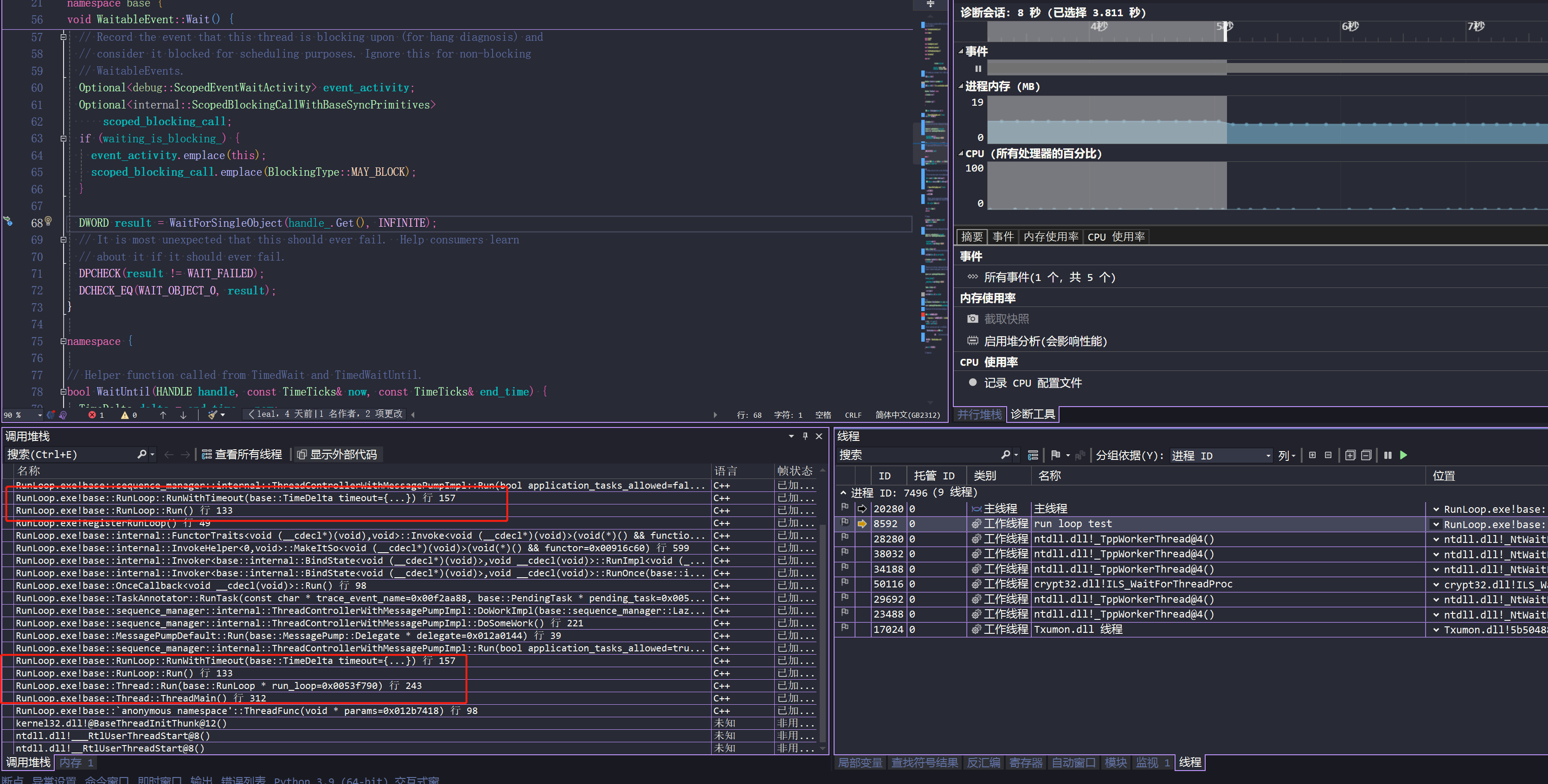Click call stack search magnifier icon
Viewport: 1548px width, 784px height.
[141, 454]
